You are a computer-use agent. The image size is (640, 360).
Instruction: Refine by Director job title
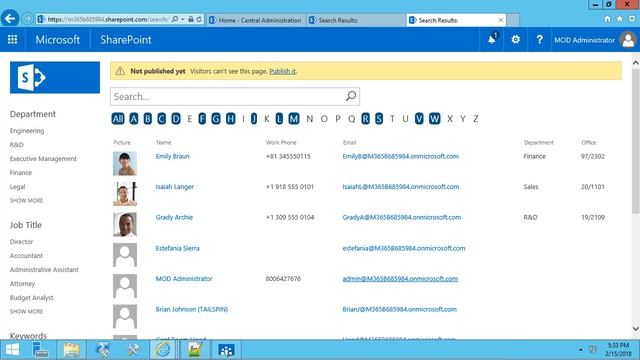(x=22, y=242)
